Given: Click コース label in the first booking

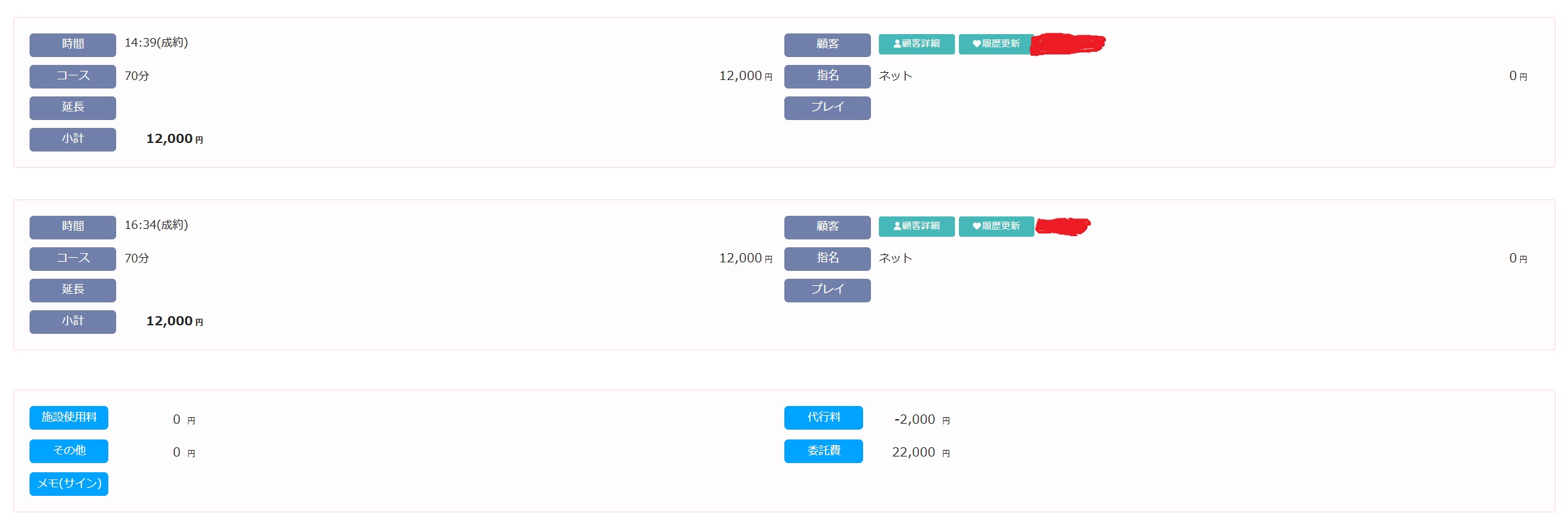Looking at the screenshot, I should [73, 76].
